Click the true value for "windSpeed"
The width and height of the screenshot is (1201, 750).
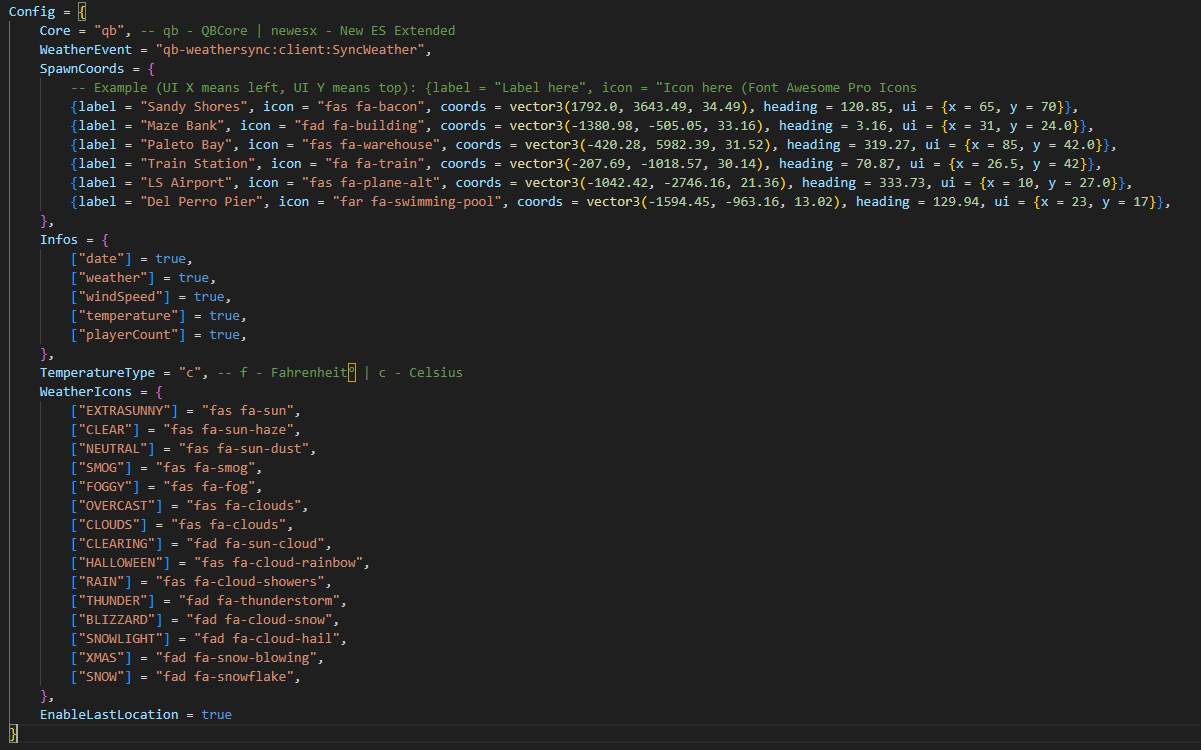coord(209,296)
